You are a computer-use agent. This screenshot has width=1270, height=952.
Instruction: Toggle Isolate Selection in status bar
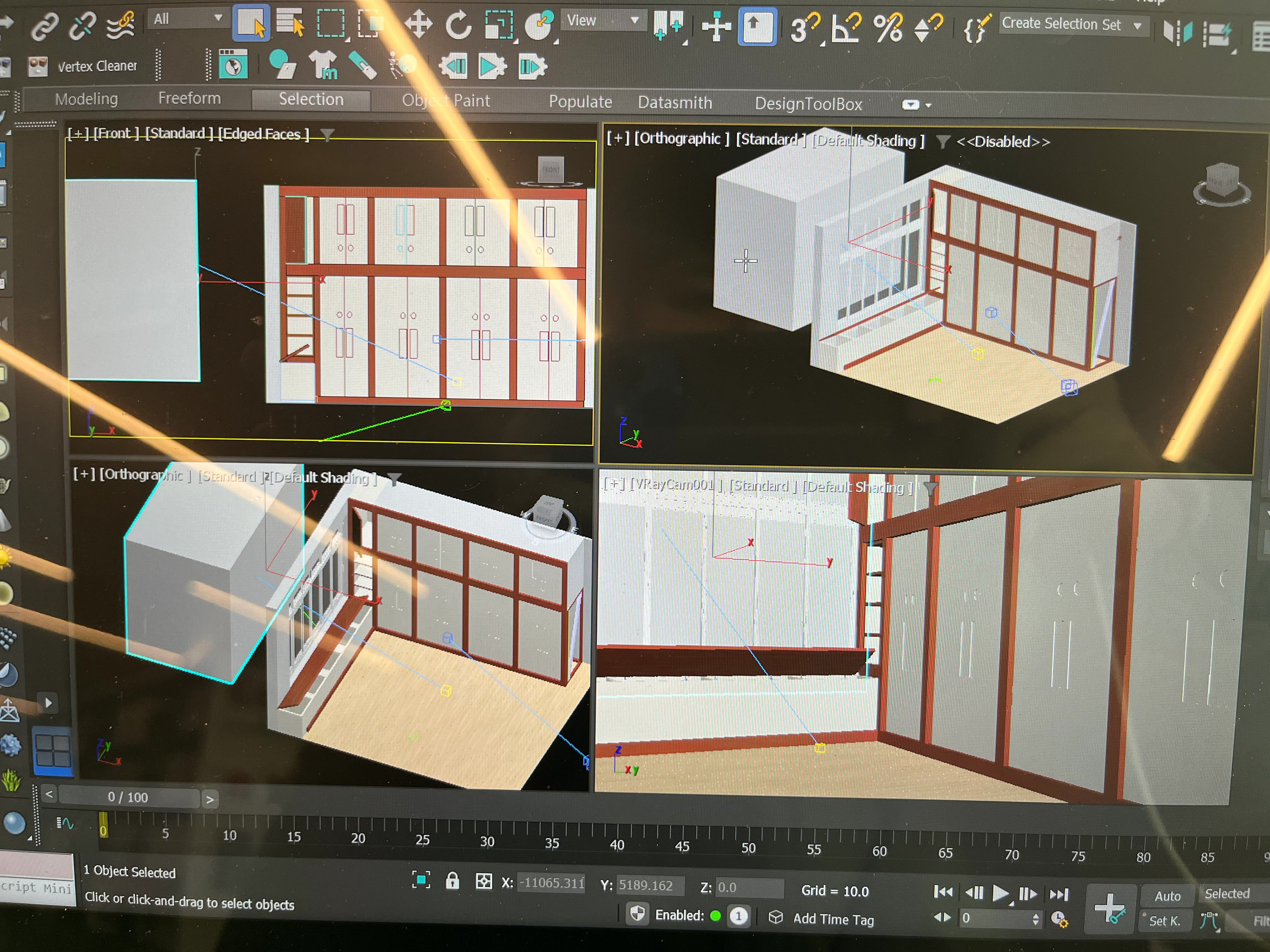click(x=421, y=880)
